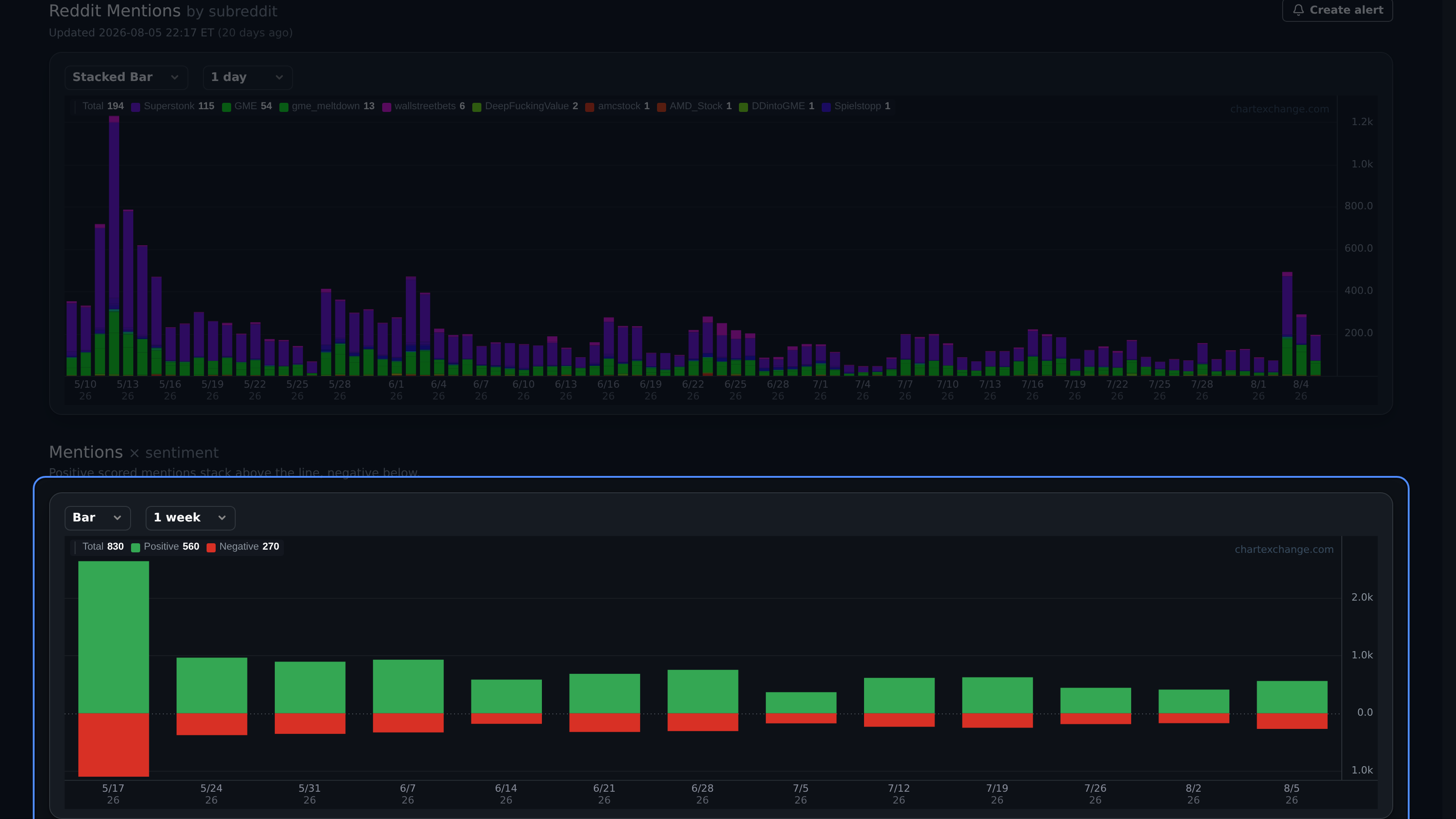Toggle the DDintoGME legend series

pyautogui.click(x=777, y=106)
